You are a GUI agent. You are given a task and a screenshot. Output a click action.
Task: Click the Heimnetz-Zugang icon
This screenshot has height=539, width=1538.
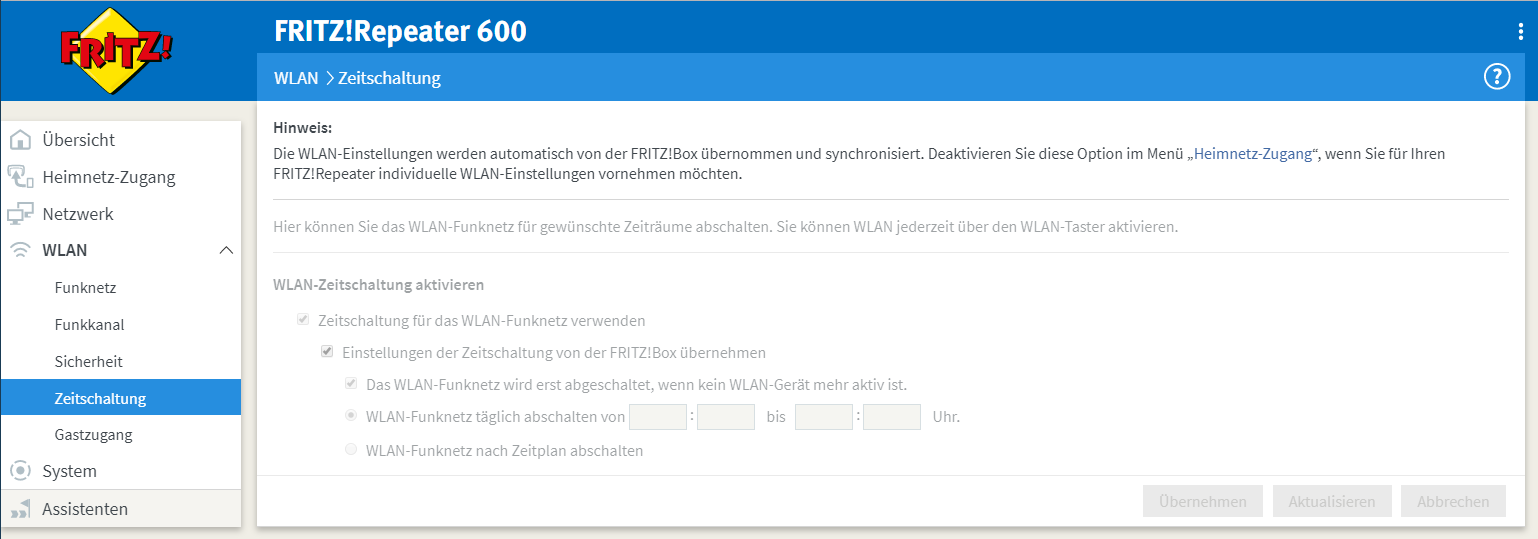pos(20,177)
